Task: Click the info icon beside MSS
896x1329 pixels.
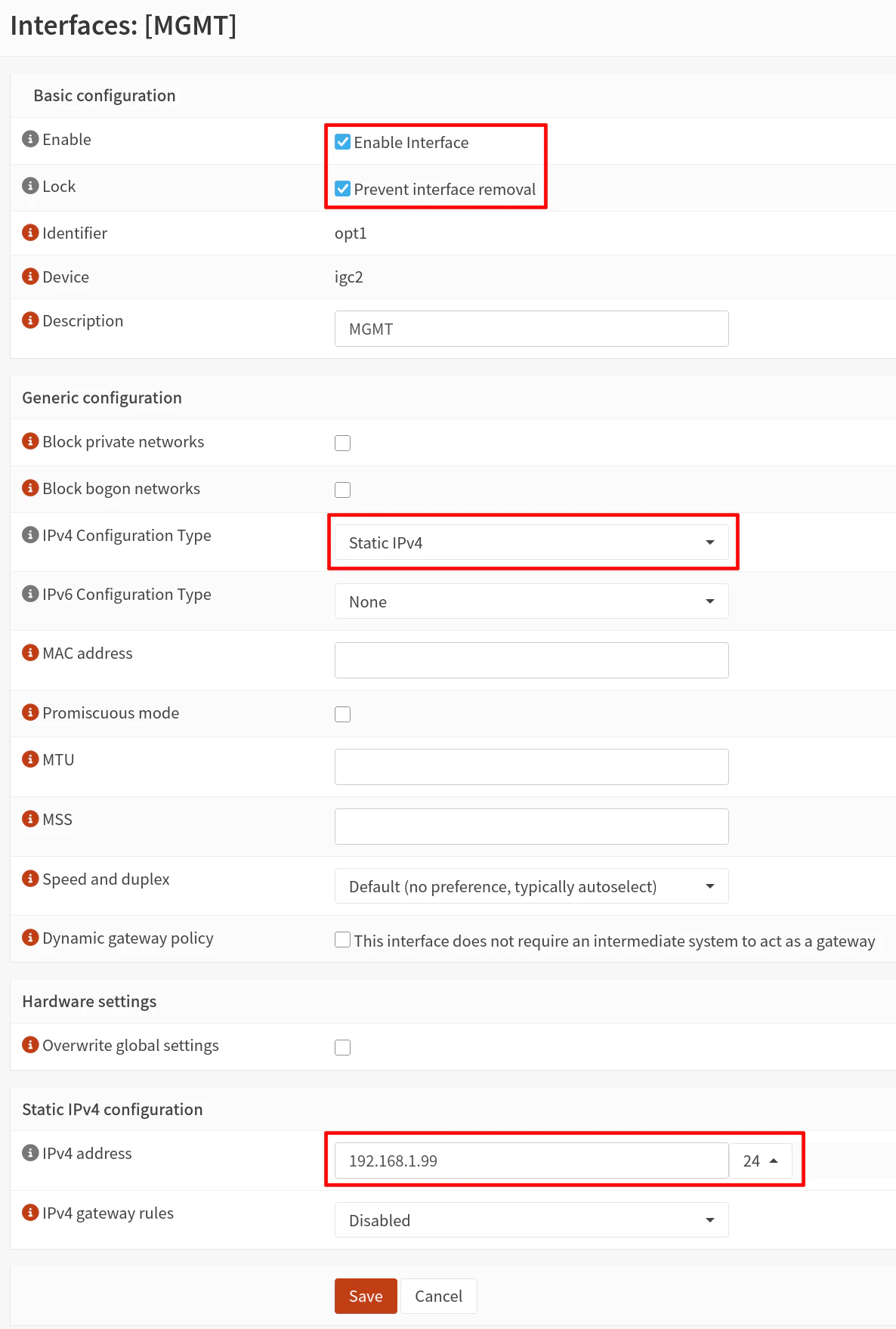Action: 30,819
